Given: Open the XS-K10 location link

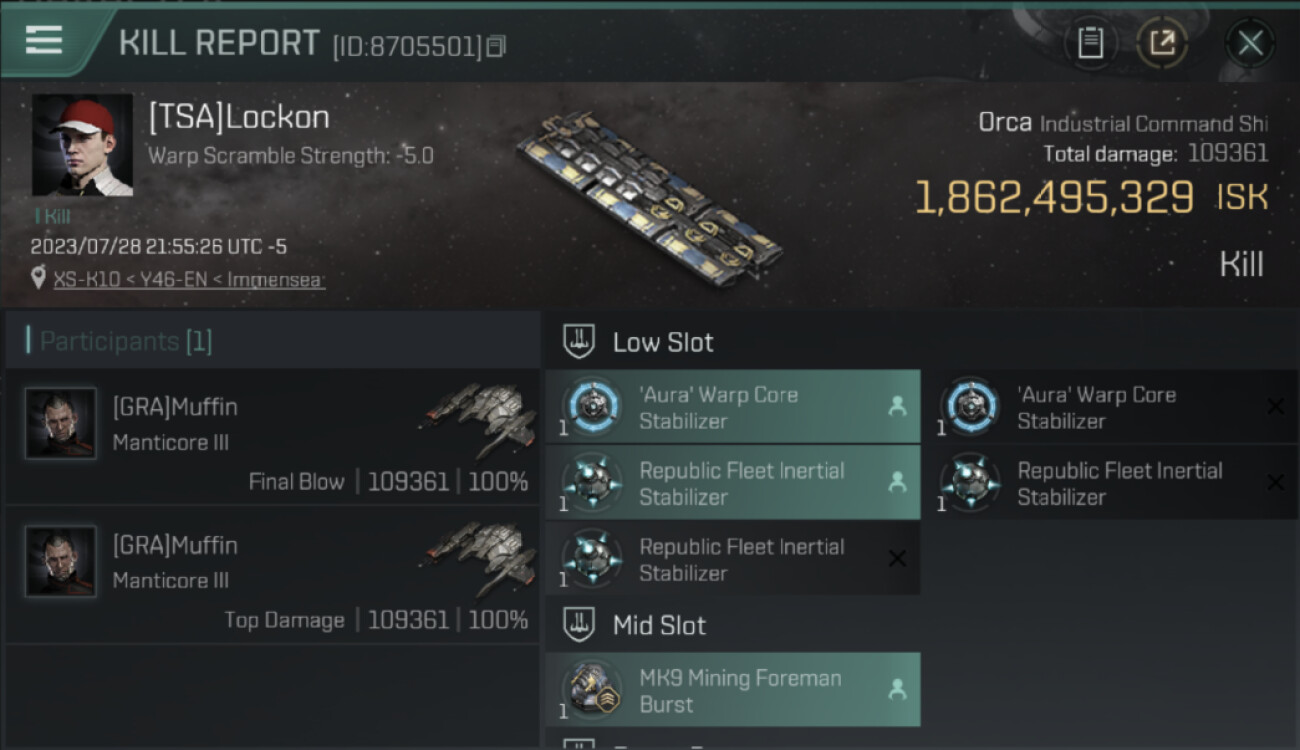Looking at the screenshot, I should [x=189, y=279].
